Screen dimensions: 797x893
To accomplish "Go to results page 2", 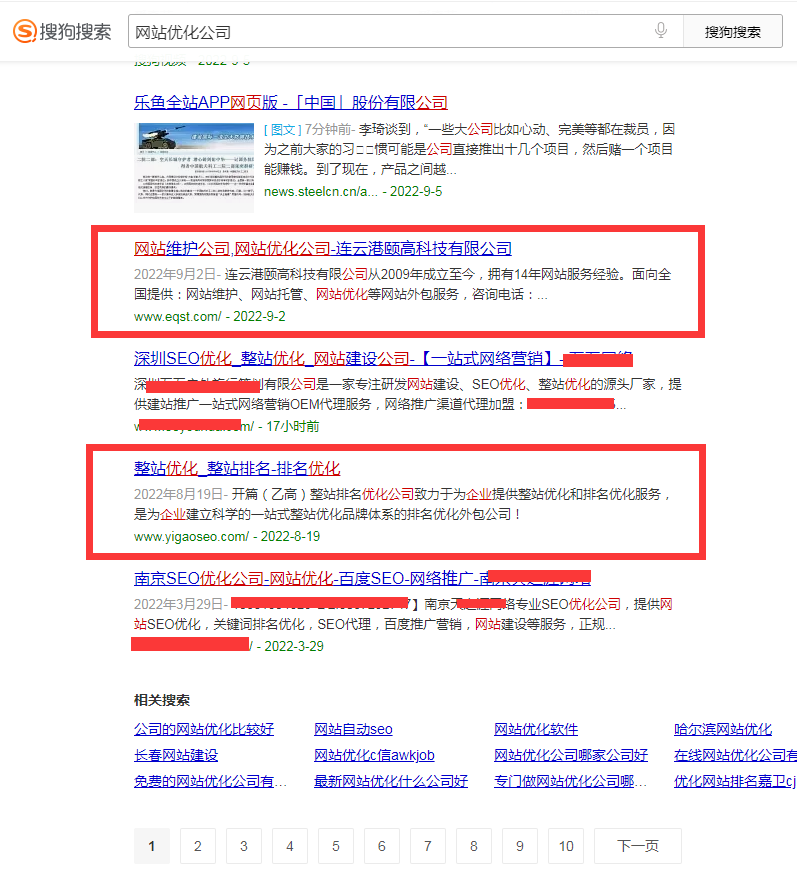I will pos(198,846).
